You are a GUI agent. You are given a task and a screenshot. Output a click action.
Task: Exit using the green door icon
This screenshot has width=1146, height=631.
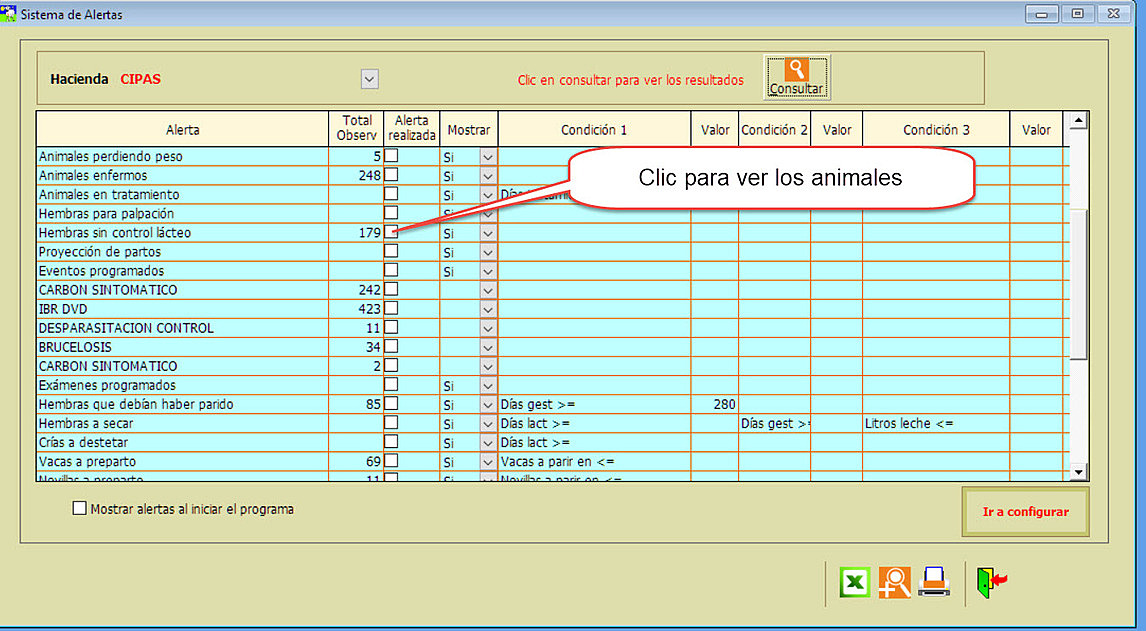989,583
